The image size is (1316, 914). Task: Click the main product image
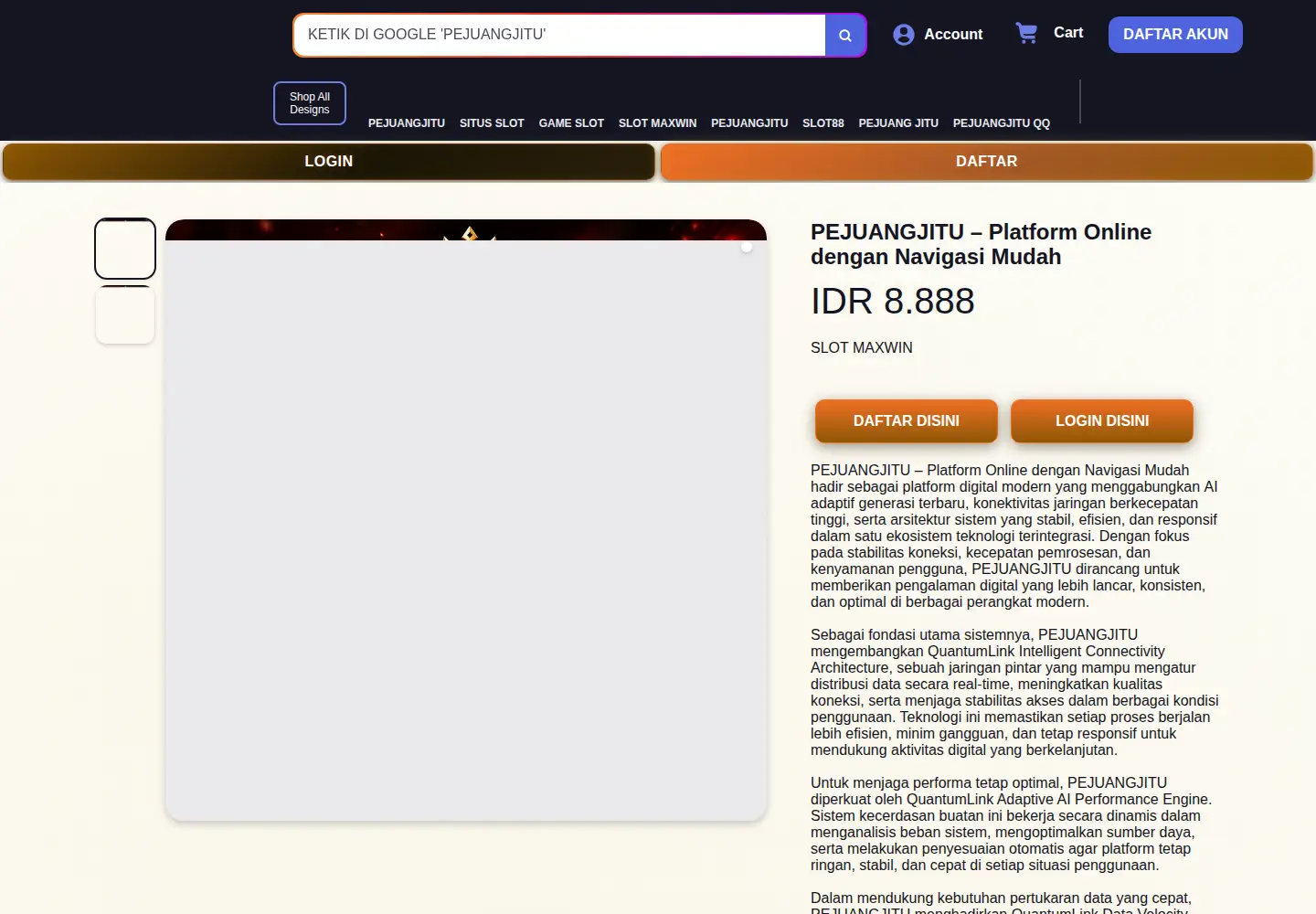[x=466, y=520]
